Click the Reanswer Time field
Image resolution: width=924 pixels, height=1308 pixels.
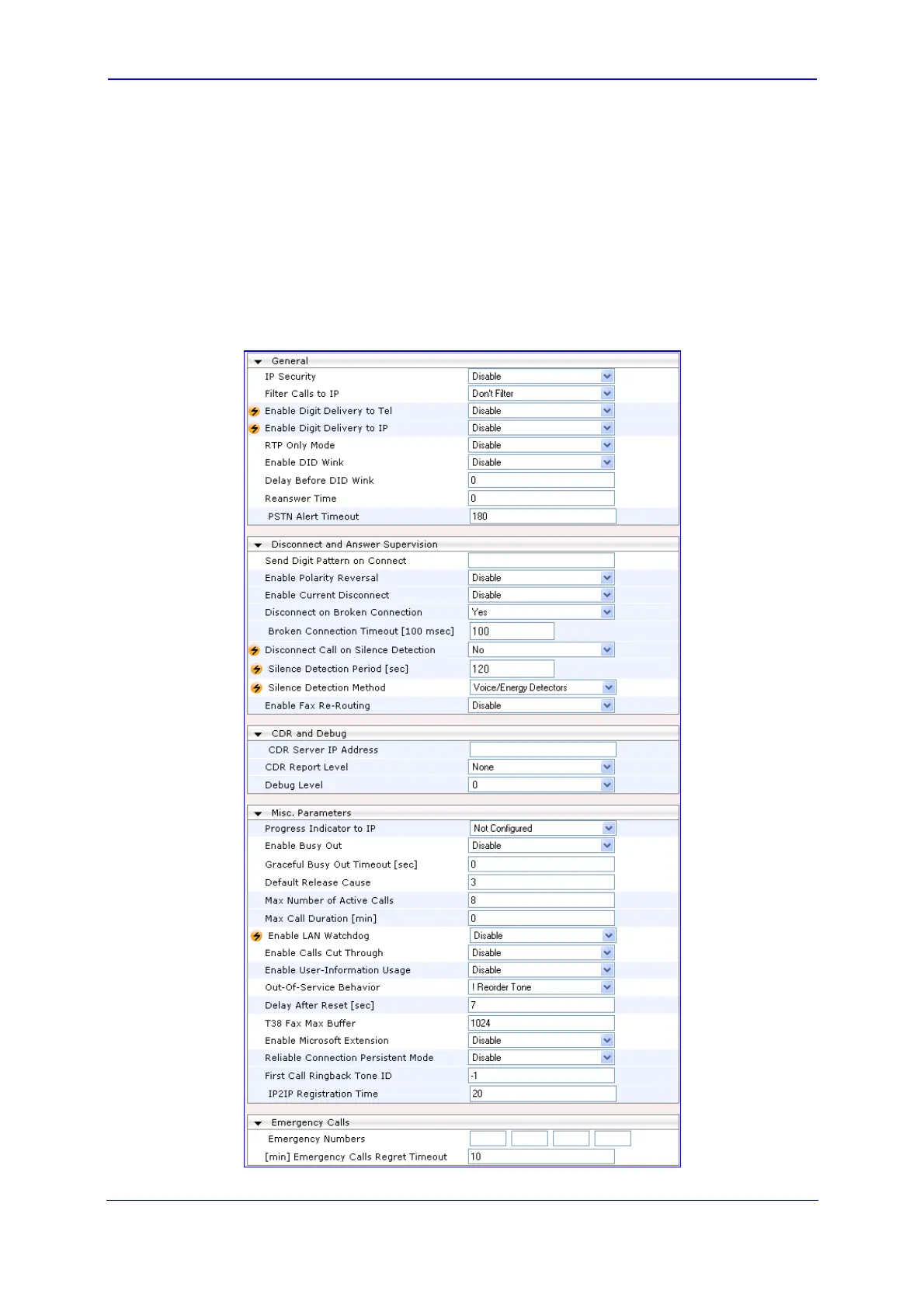(541, 499)
